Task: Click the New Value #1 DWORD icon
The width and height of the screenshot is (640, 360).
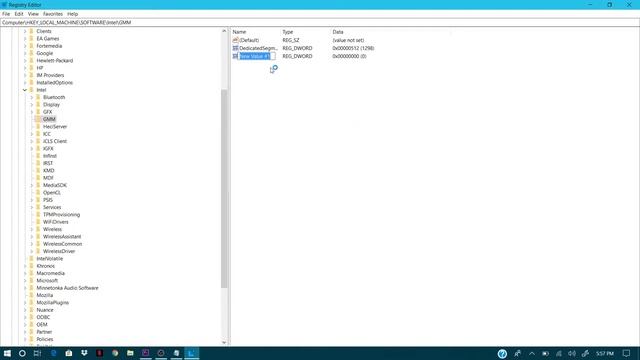Action: [x=235, y=56]
